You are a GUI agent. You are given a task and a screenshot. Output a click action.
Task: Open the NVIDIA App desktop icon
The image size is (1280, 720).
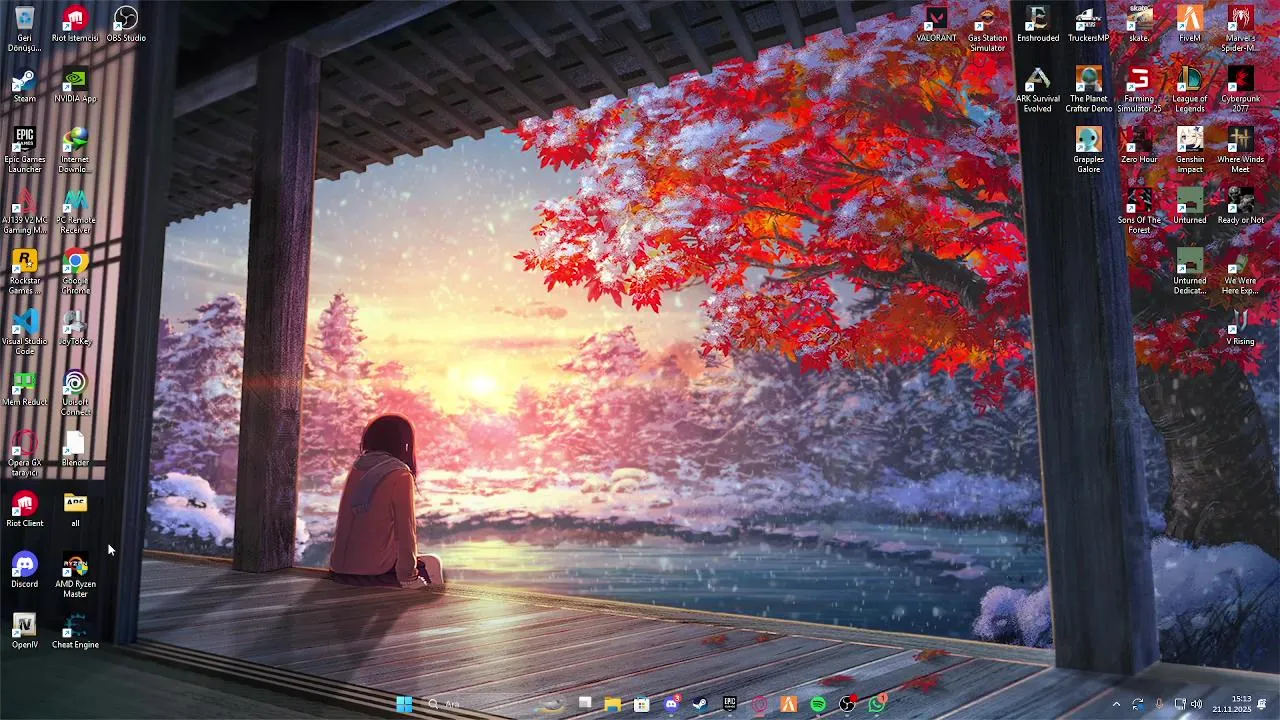click(75, 85)
